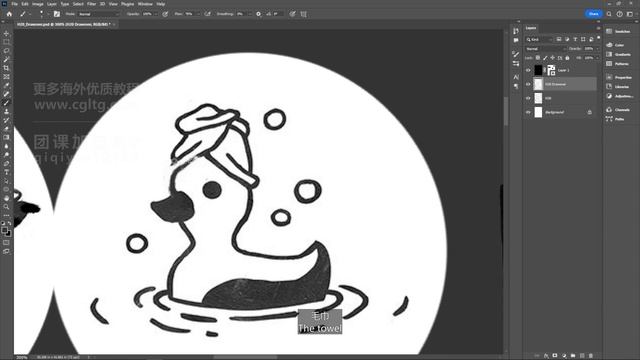This screenshot has height=360, width=640.
Task: Click the background color swatch
Action: click(x=9, y=233)
